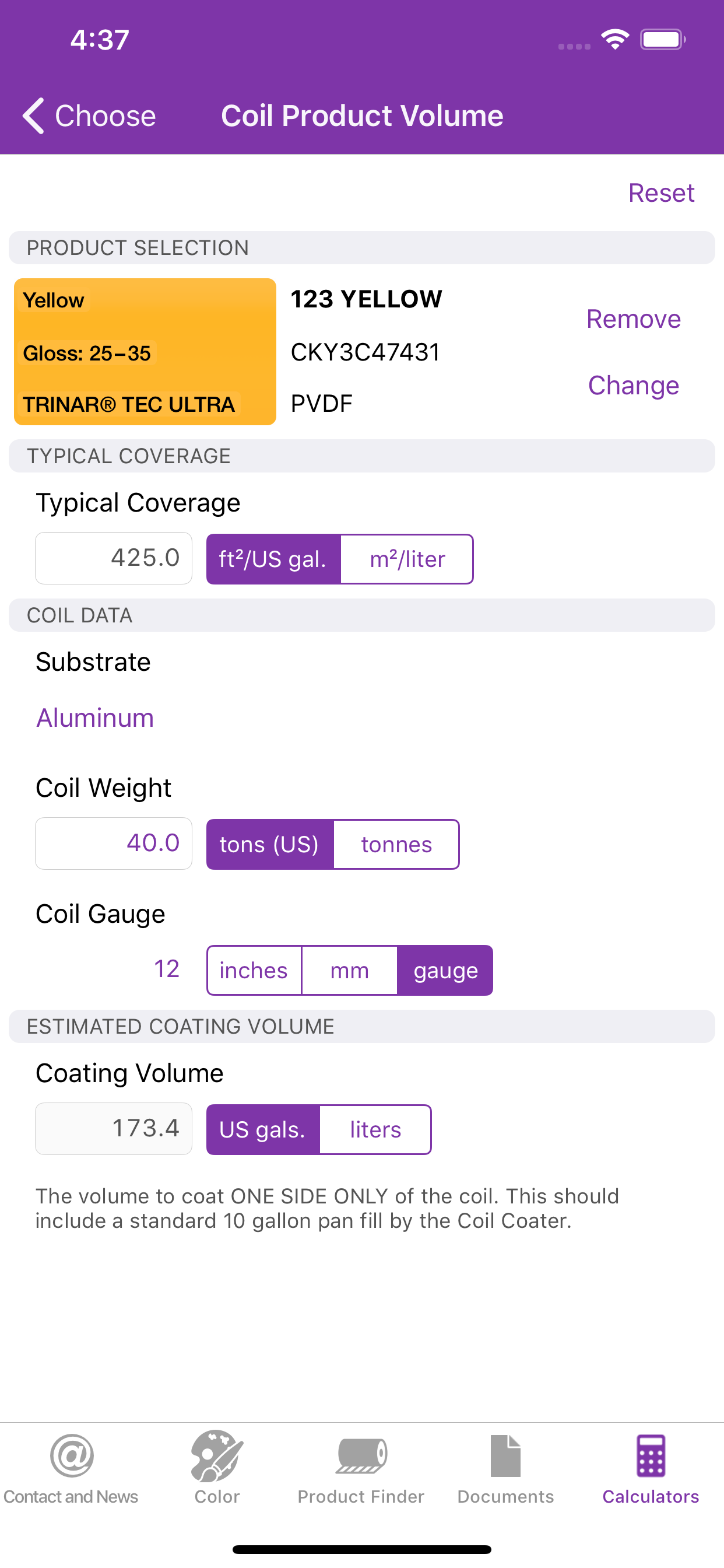This screenshot has width=724, height=1568.
Task: Edit the coil weight 40.0 field
Action: (x=114, y=843)
